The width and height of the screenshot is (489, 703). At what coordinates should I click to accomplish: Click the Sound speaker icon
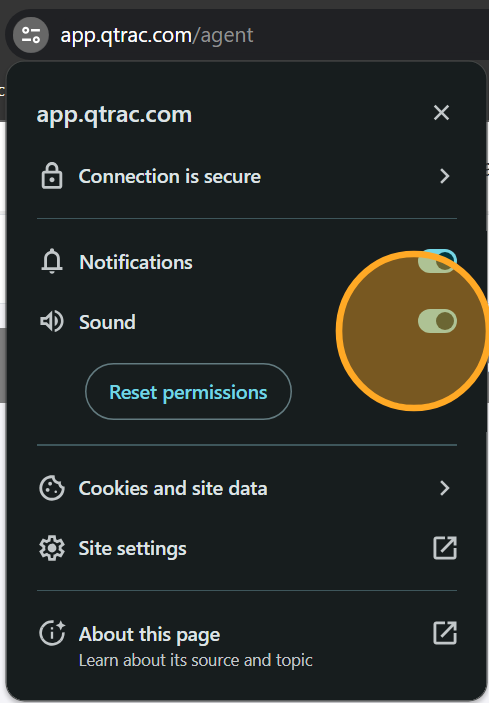point(52,321)
